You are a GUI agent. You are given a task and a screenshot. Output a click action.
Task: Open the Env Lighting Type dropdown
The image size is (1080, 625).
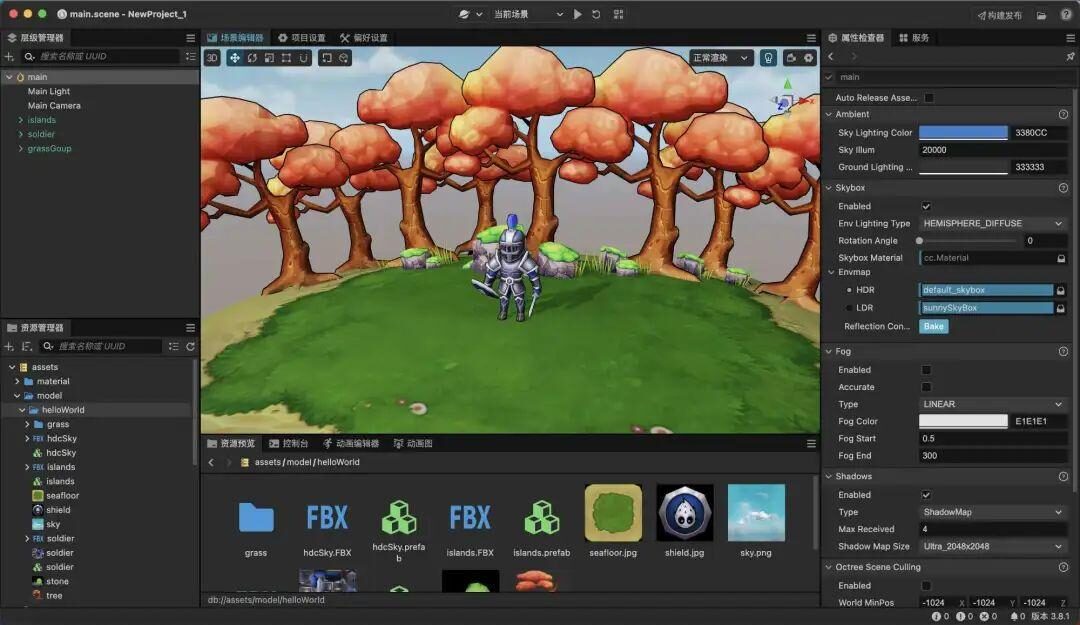pos(992,224)
